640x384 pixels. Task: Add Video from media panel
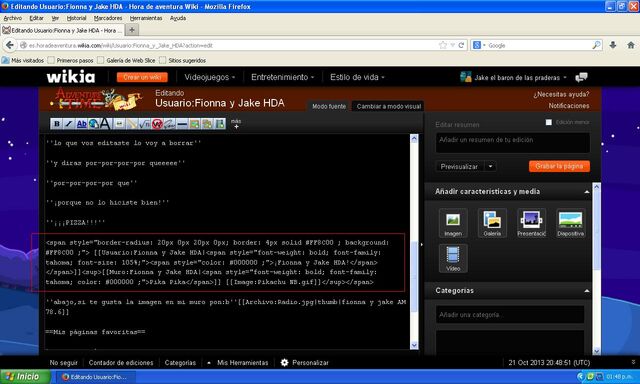453,258
